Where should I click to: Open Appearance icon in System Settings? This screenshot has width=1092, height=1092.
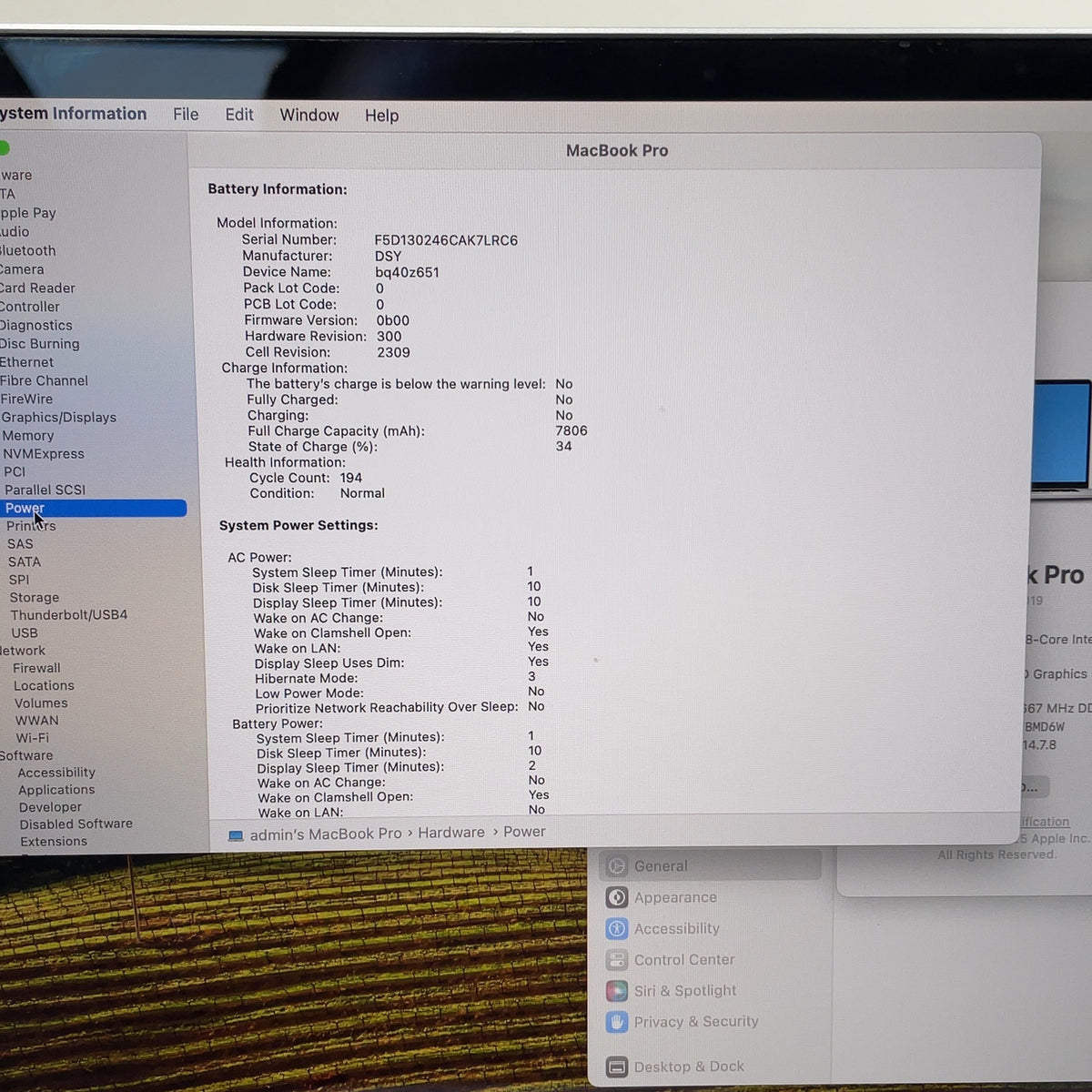pyautogui.click(x=617, y=897)
